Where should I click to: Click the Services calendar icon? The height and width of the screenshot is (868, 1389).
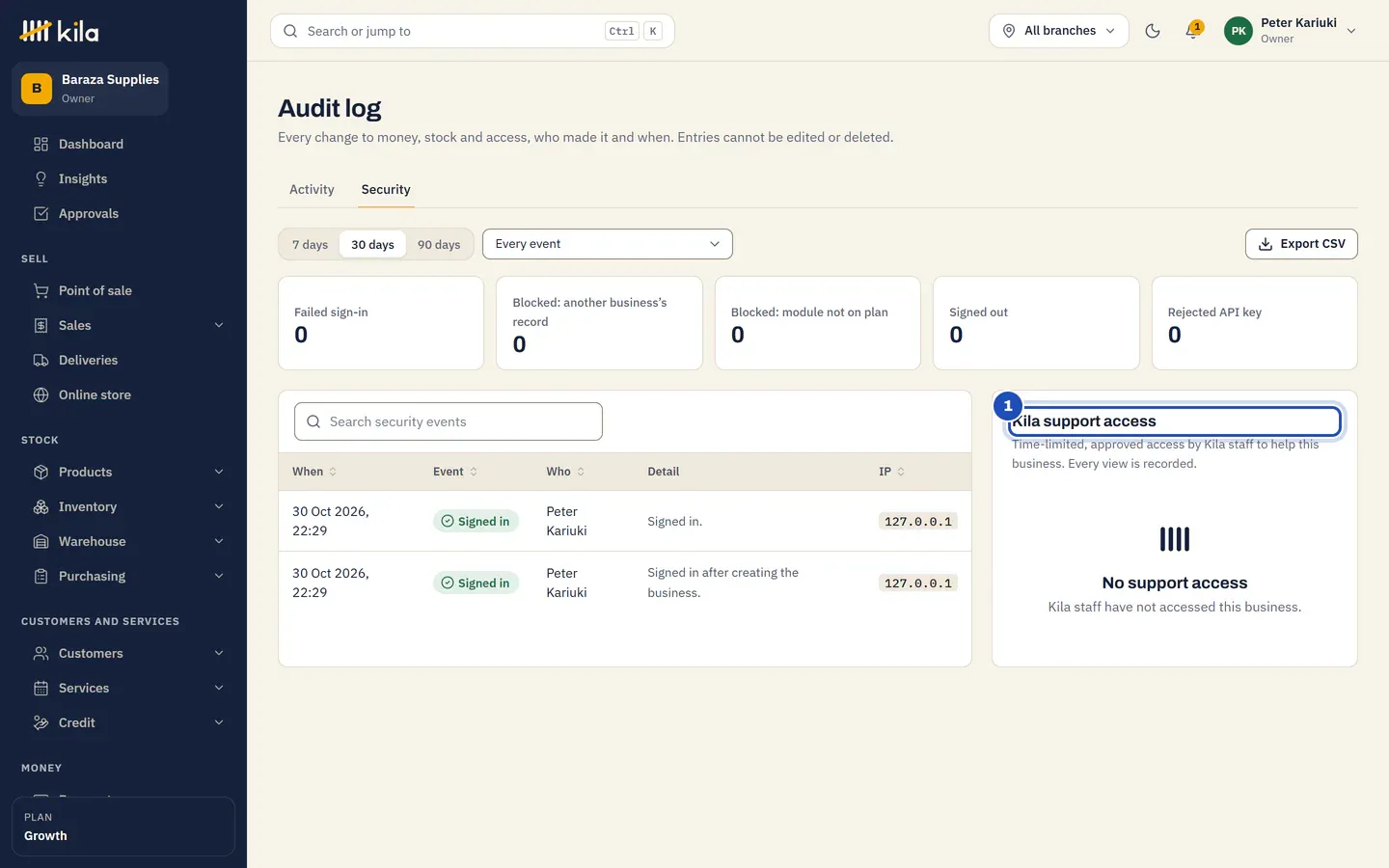(41, 689)
